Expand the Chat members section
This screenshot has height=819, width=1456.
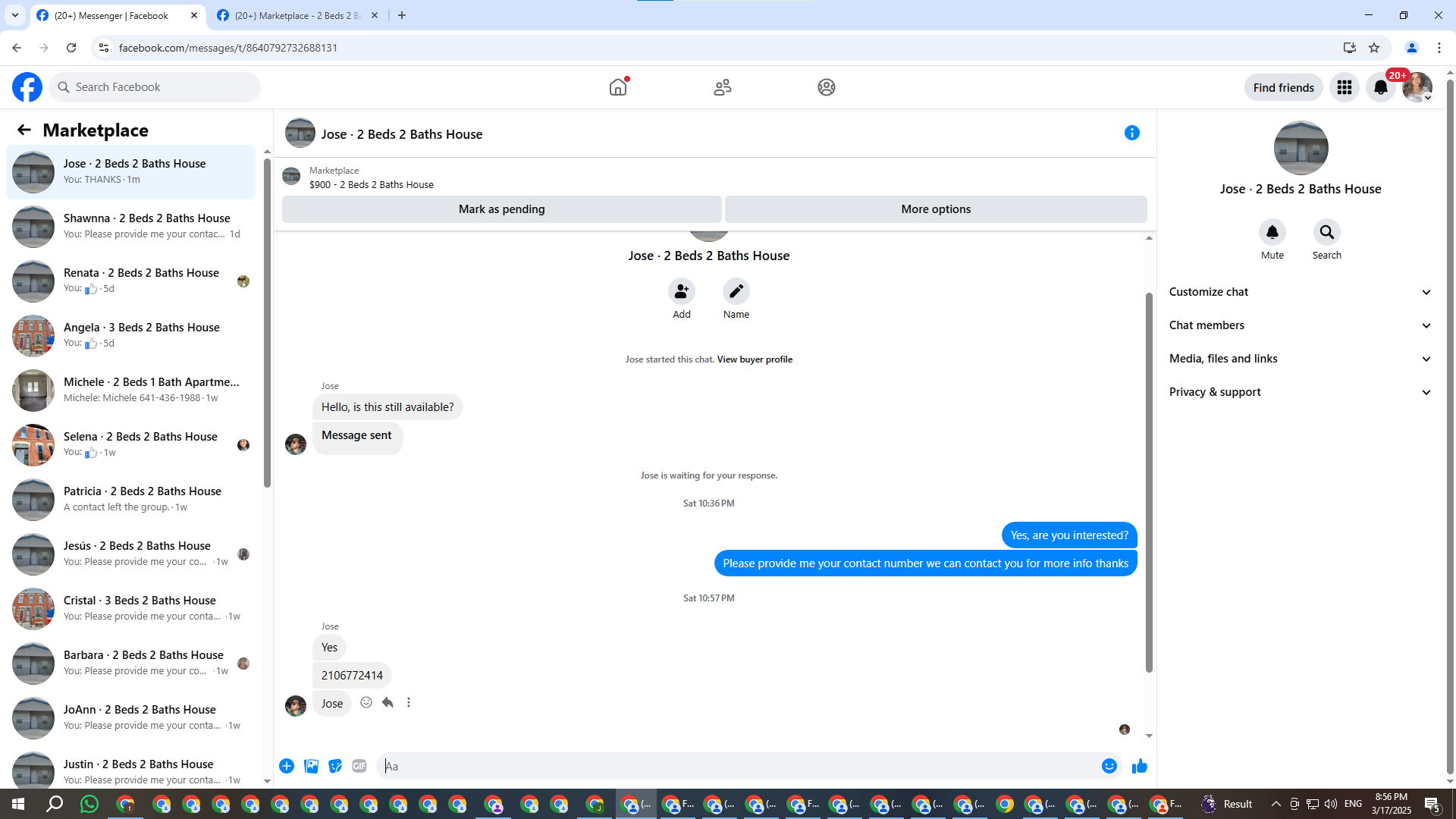click(x=1300, y=325)
